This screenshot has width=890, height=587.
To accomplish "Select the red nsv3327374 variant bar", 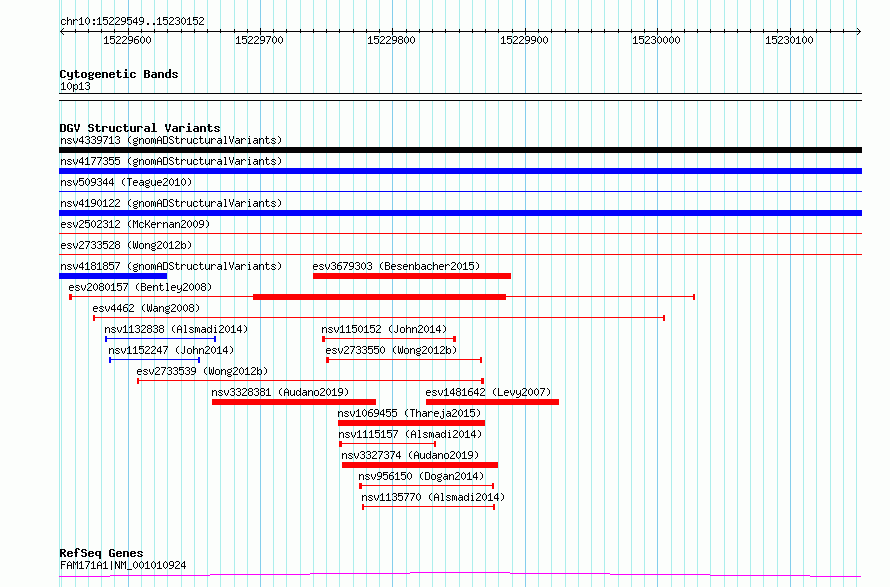I will [420, 465].
